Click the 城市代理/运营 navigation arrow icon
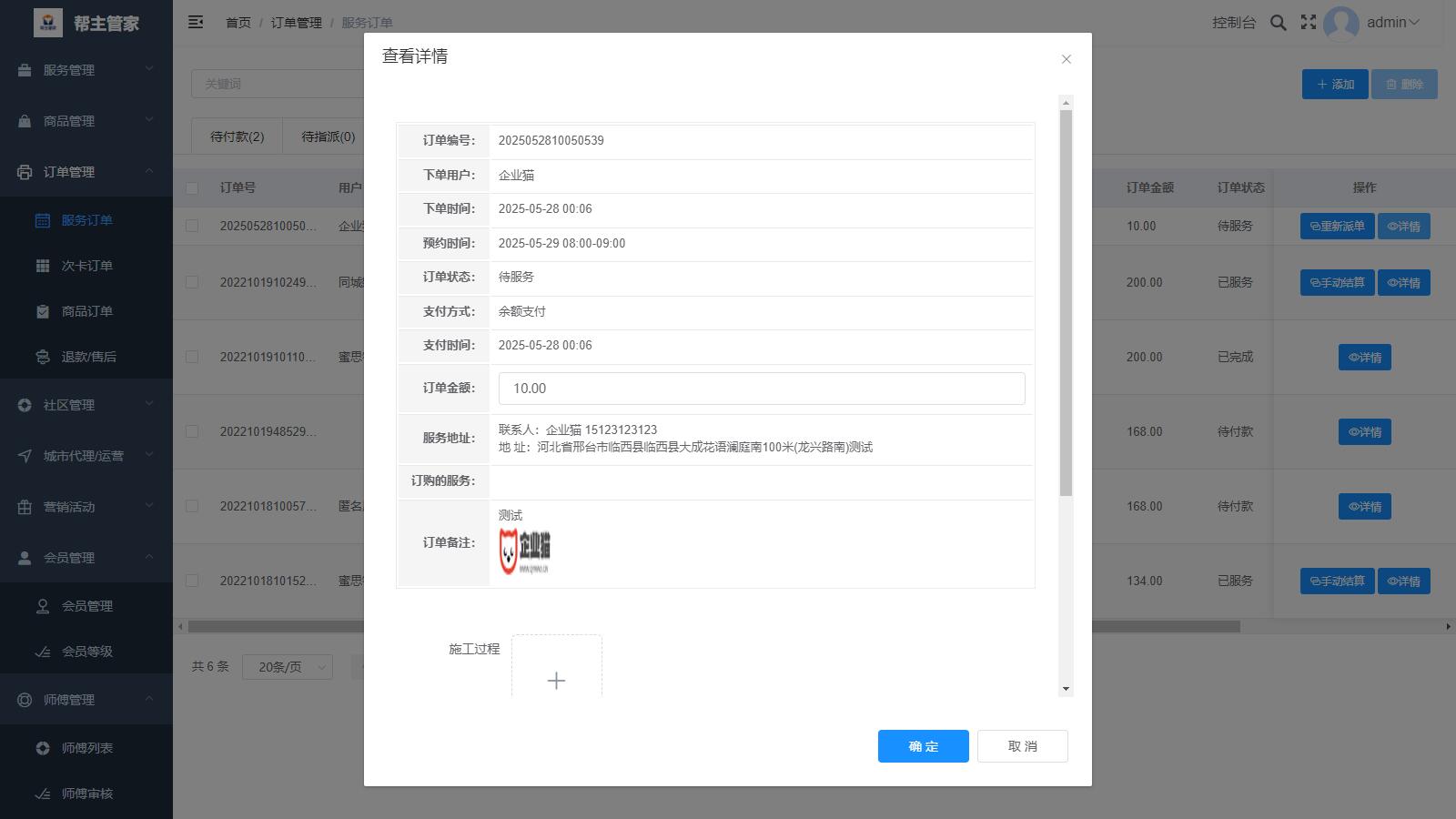This screenshot has width=1456, height=819. [x=25, y=456]
